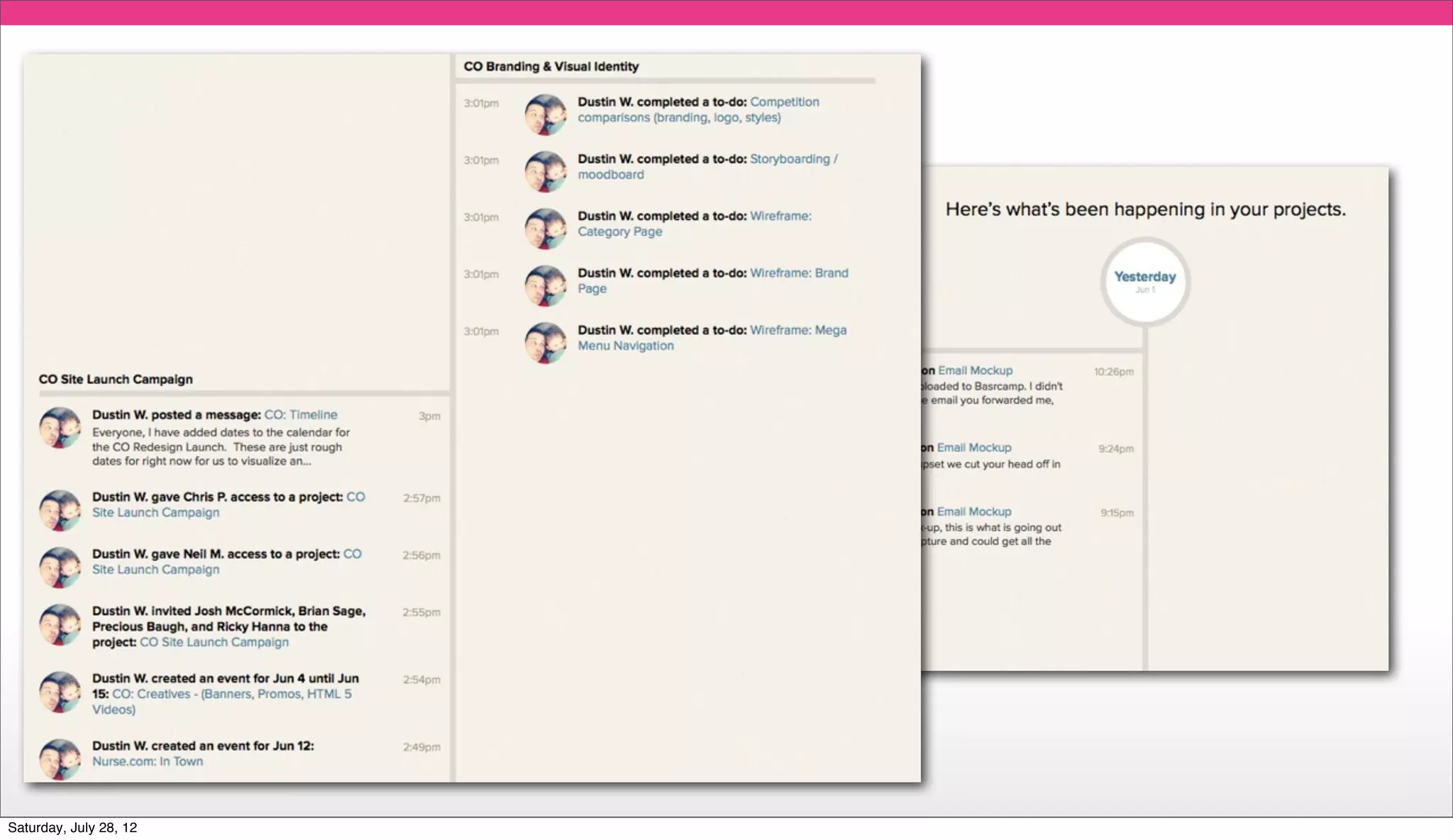Click avatar beside Nurse.com: In Town event
Image resolution: width=1453 pixels, height=840 pixels.
pyautogui.click(x=60, y=759)
